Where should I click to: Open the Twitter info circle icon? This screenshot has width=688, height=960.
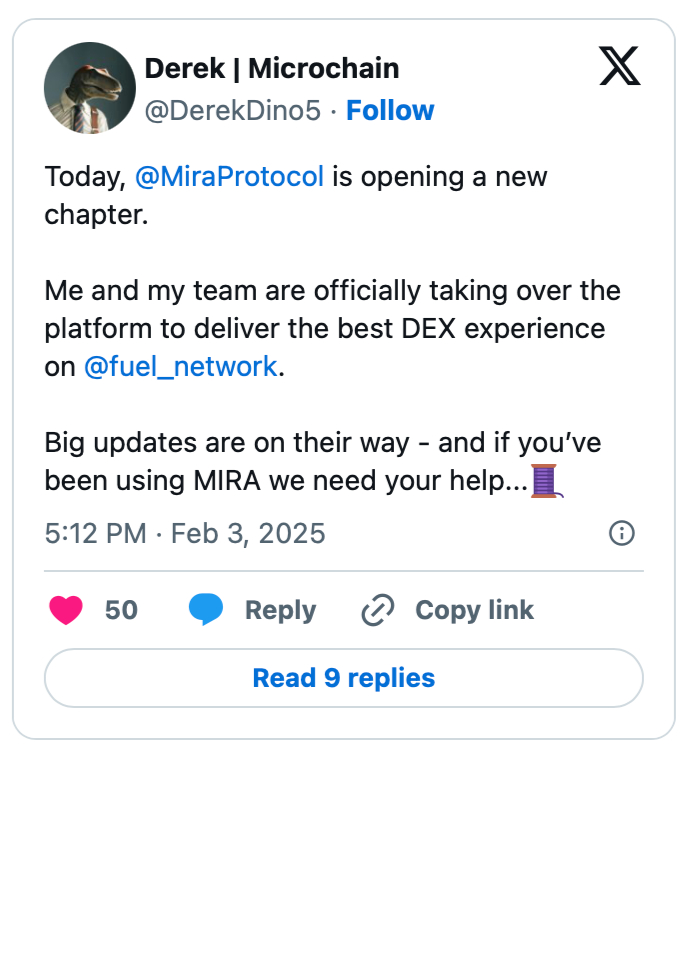coord(622,533)
